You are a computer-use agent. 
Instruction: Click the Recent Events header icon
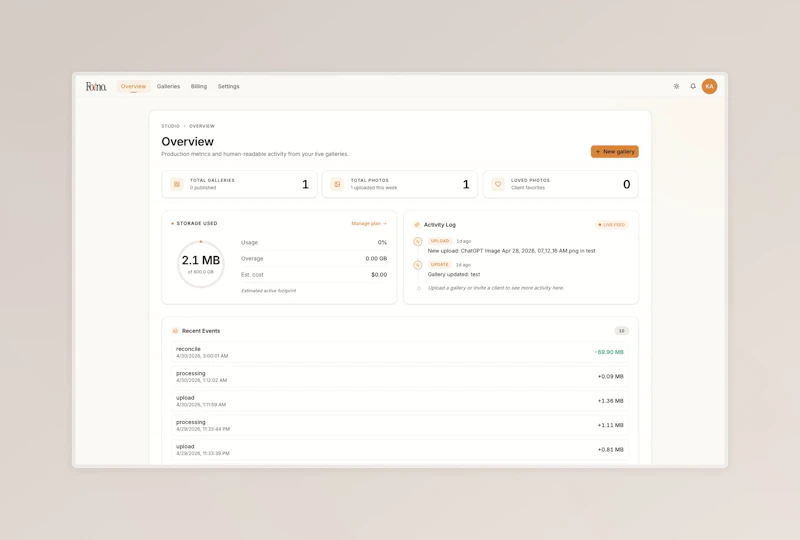(x=175, y=331)
